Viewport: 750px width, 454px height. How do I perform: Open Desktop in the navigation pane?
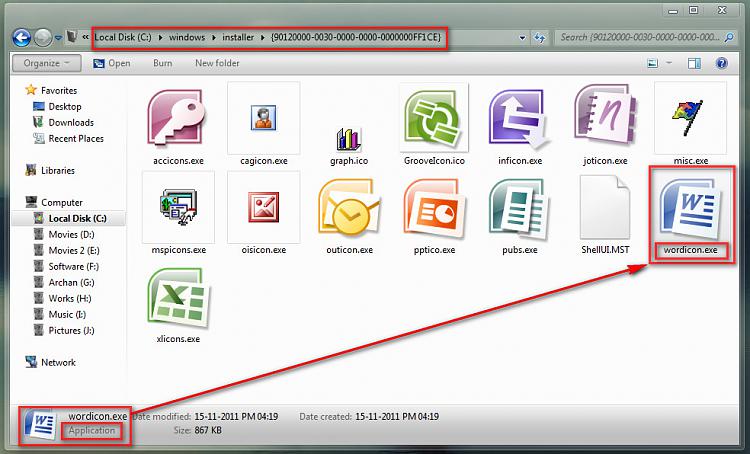click(65, 107)
